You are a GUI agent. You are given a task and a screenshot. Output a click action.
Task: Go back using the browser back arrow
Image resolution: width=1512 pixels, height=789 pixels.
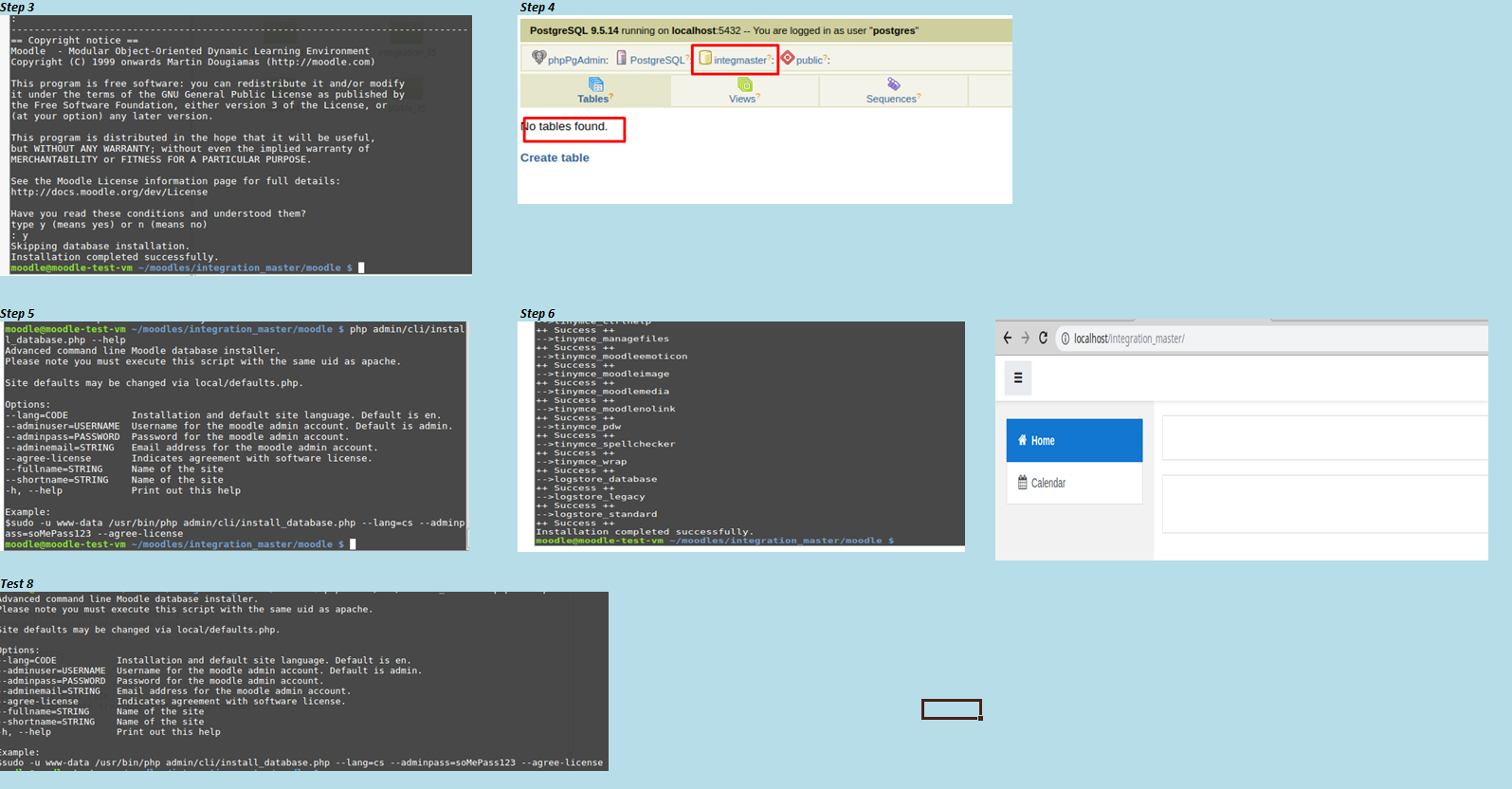tap(1008, 338)
